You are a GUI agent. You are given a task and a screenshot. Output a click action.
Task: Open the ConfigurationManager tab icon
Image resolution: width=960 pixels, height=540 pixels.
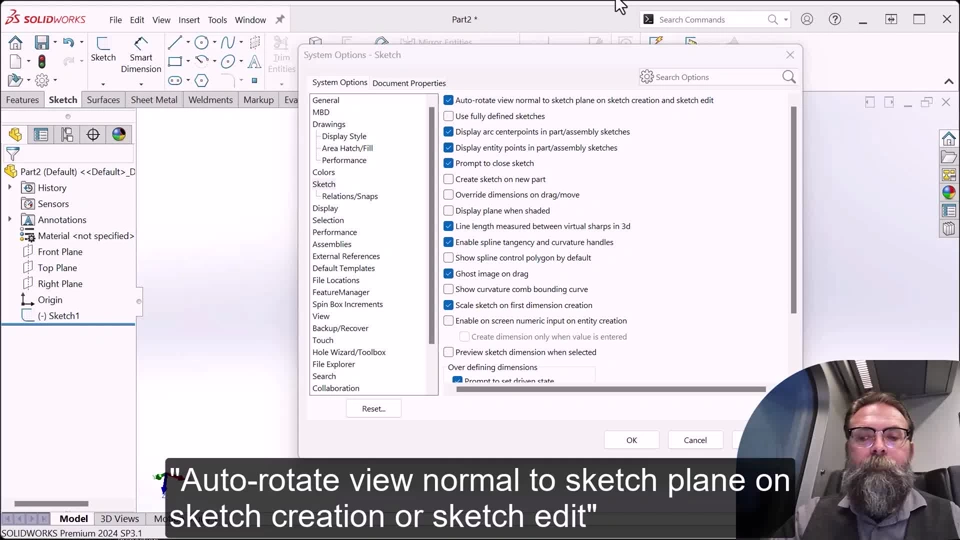67,134
